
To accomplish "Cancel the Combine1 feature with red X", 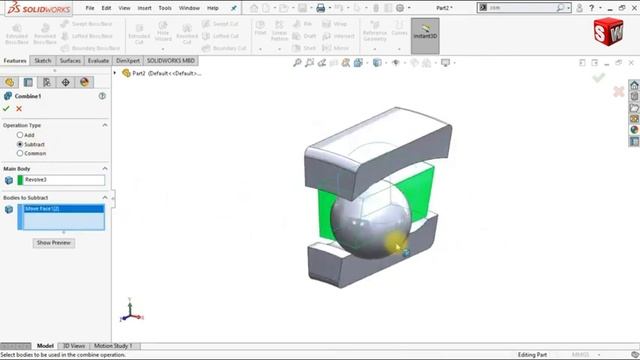I will point(19,109).
